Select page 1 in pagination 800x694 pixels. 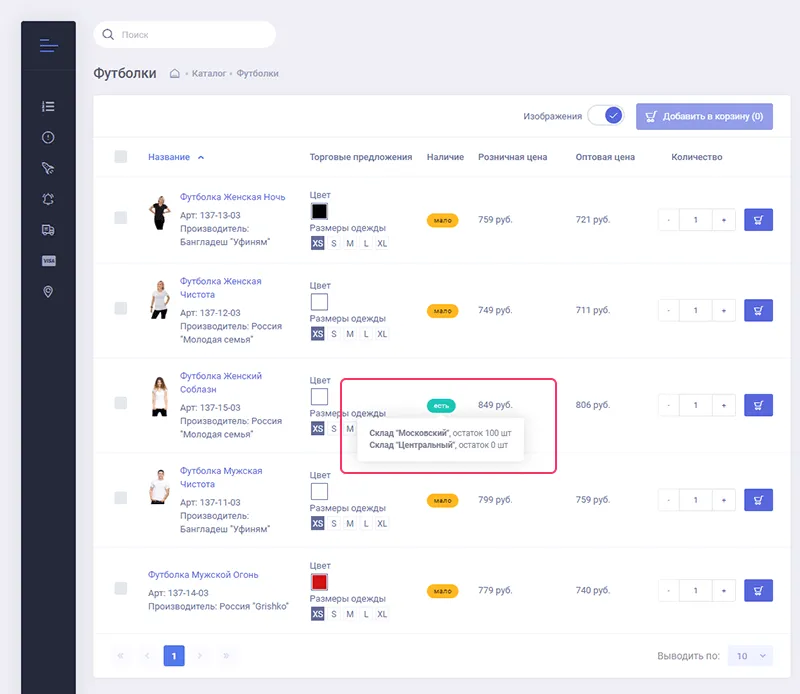click(x=174, y=656)
